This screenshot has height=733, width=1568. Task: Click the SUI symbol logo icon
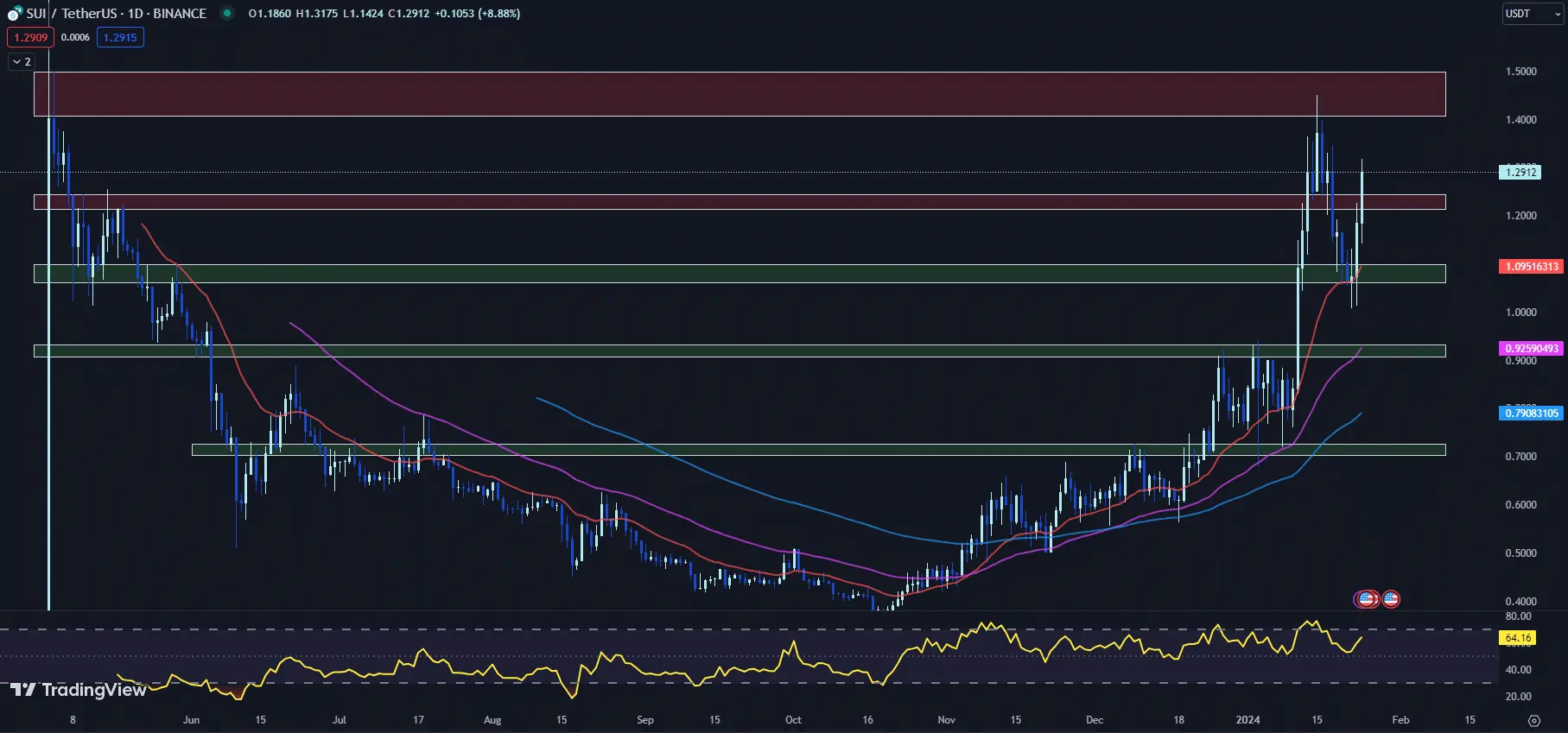[x=15, y=14]
